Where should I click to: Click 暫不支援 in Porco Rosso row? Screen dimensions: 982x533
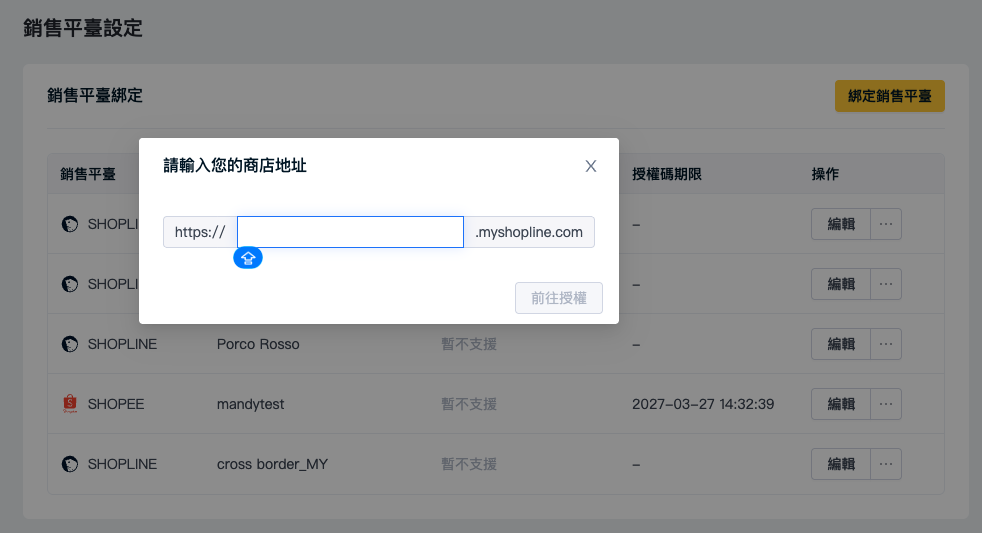(x=469, y=344)
